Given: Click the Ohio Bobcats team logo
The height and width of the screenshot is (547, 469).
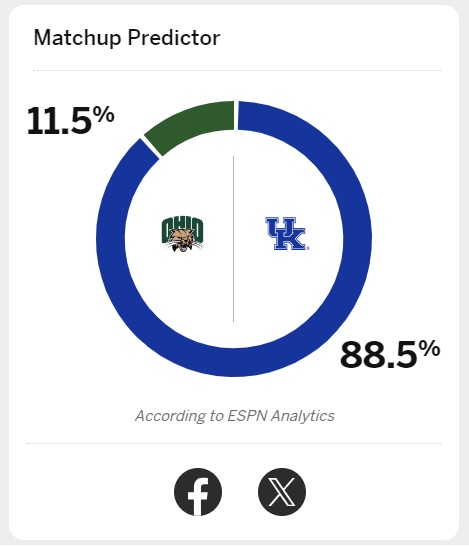Looking at the screenshot, I should tap(183, 234).
